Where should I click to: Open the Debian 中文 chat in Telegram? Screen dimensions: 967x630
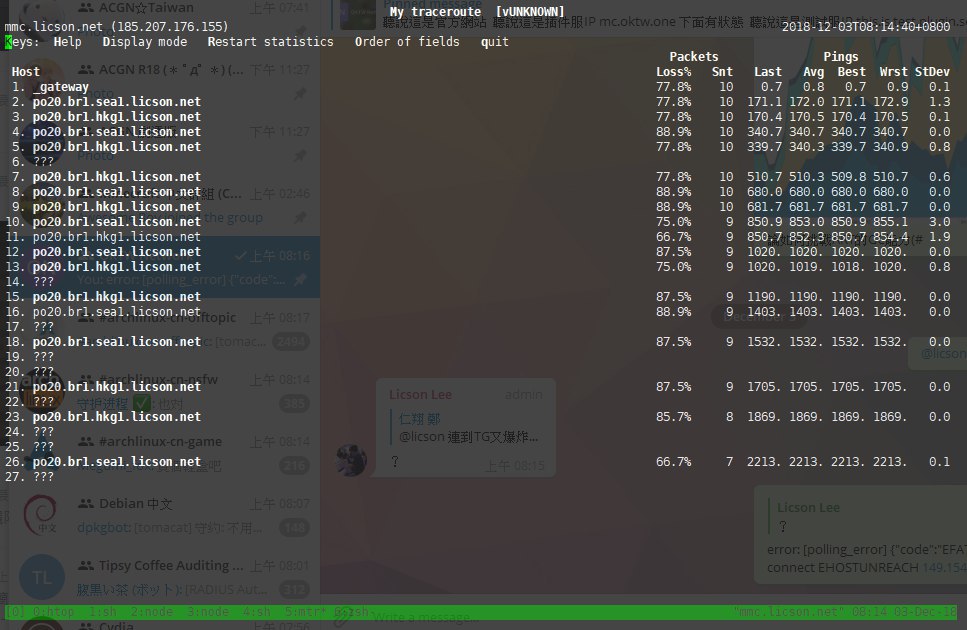(164, 515)
